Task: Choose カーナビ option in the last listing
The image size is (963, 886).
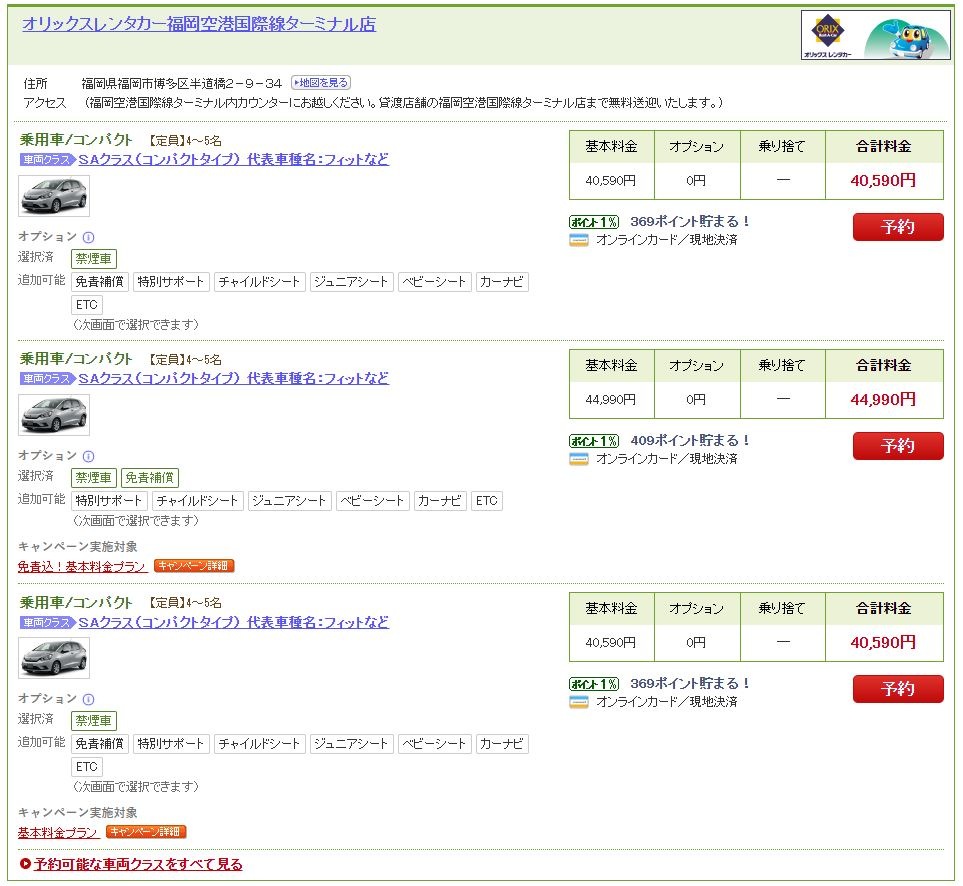Action: (x=502, y=744)
